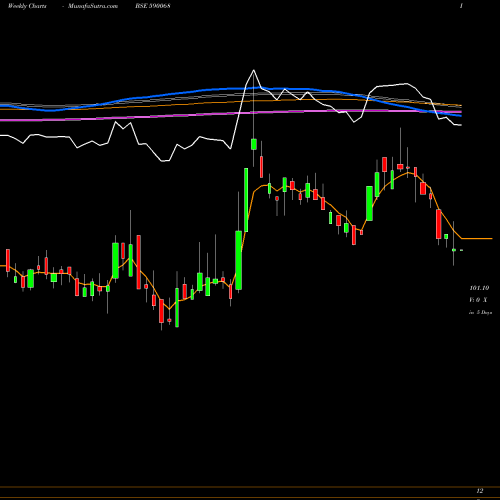Image resolution: width=500 pixels, height=500 pixels.
Task: Click the "V: 0 X" volume text
Action: pos(478,300)
